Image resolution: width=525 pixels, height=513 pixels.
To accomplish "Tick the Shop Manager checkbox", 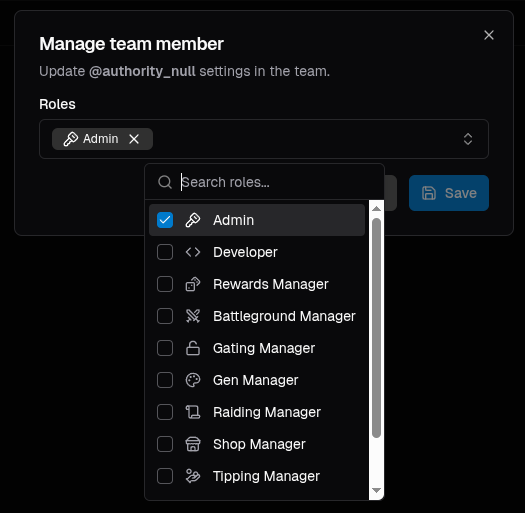I will (x=165, y=444).
